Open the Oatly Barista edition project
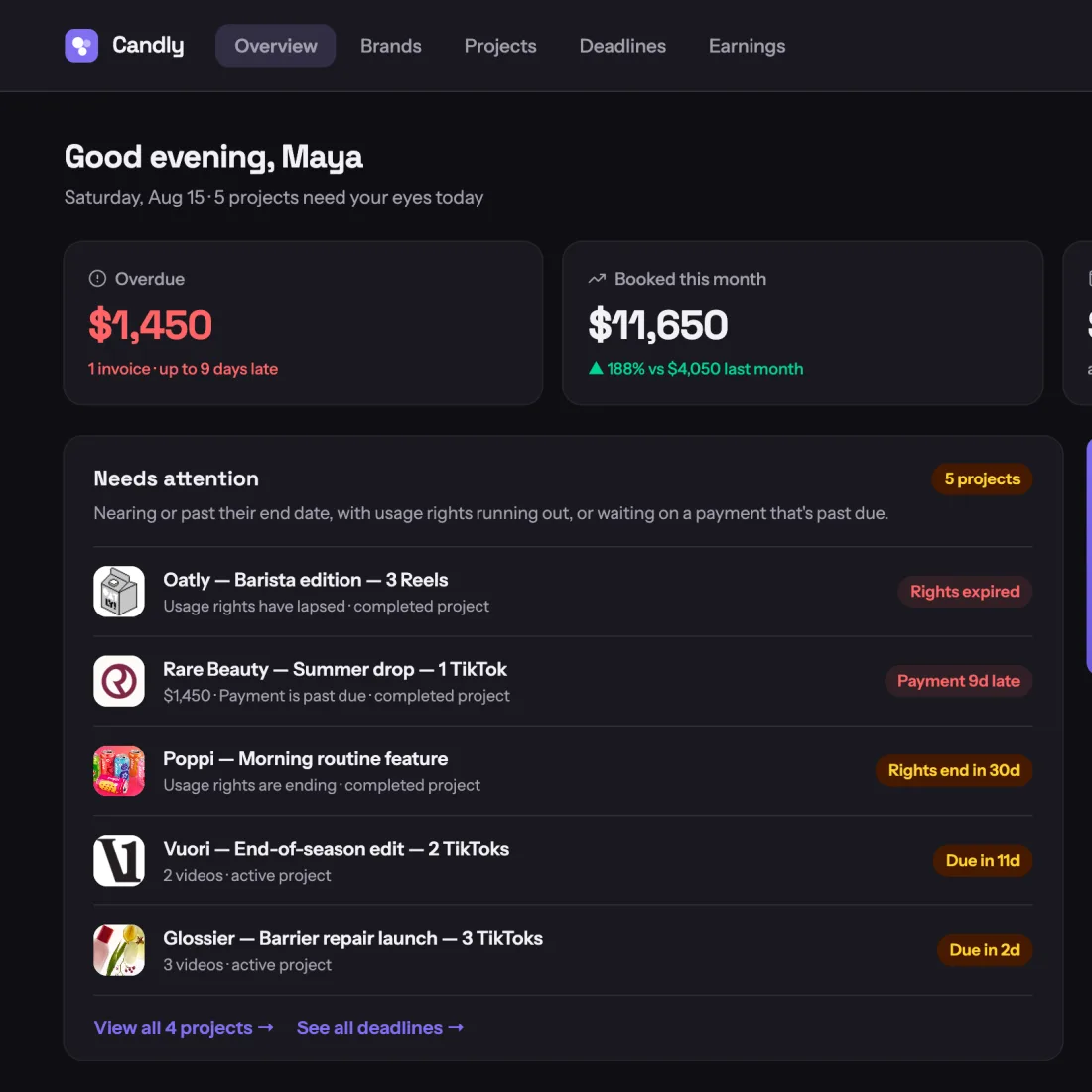 [563, 592]
